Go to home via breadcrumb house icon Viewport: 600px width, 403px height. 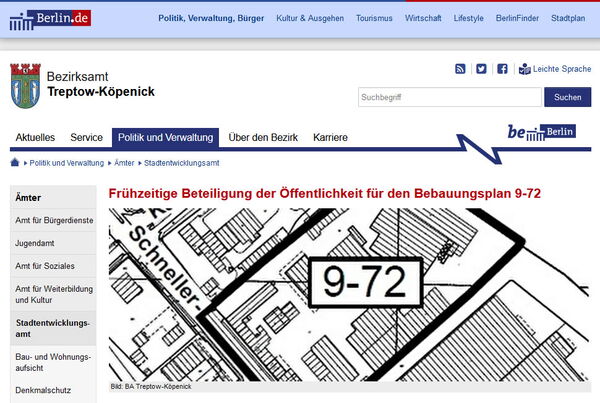coord(15,162)
